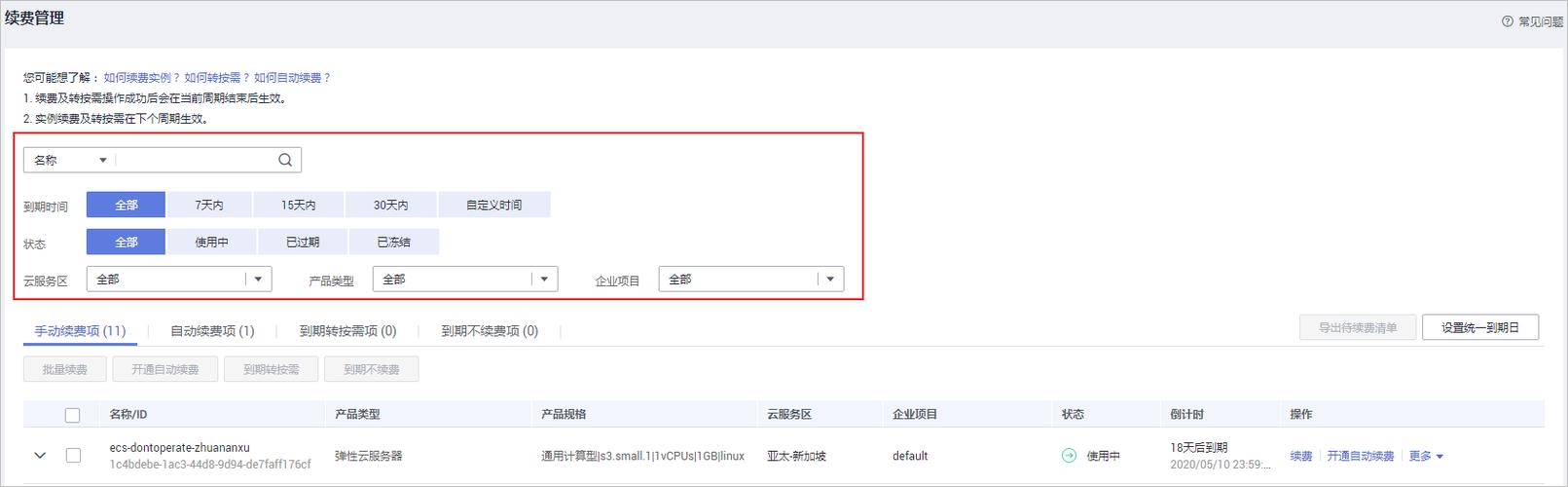The image size is (1568, 487).
Task: Click the instance name ecs-dontoperate-zhuananxu
Action: [x=180, y=447]
